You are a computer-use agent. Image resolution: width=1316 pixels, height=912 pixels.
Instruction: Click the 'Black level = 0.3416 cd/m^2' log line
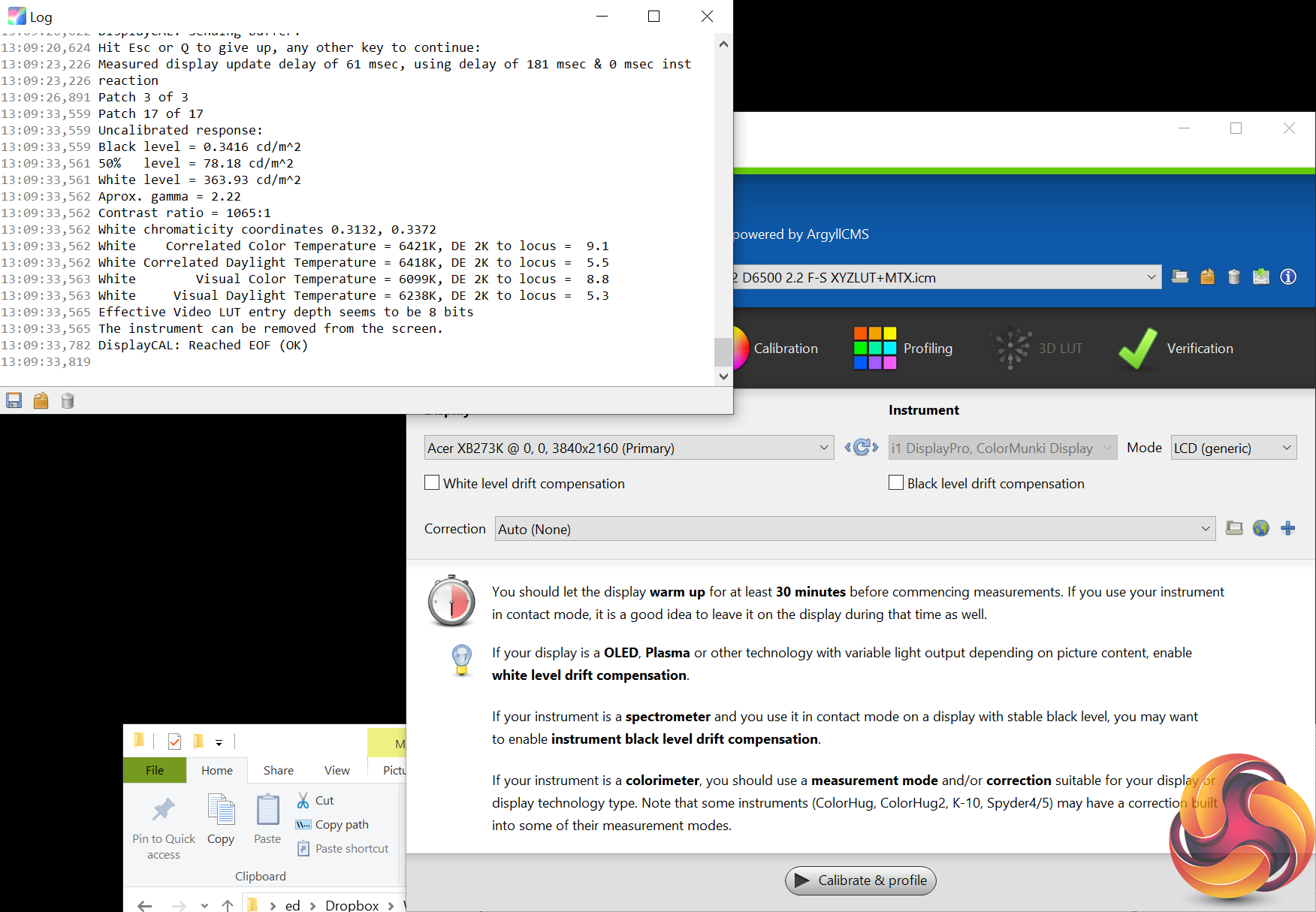pyautogui.click(x=200, y=147)
